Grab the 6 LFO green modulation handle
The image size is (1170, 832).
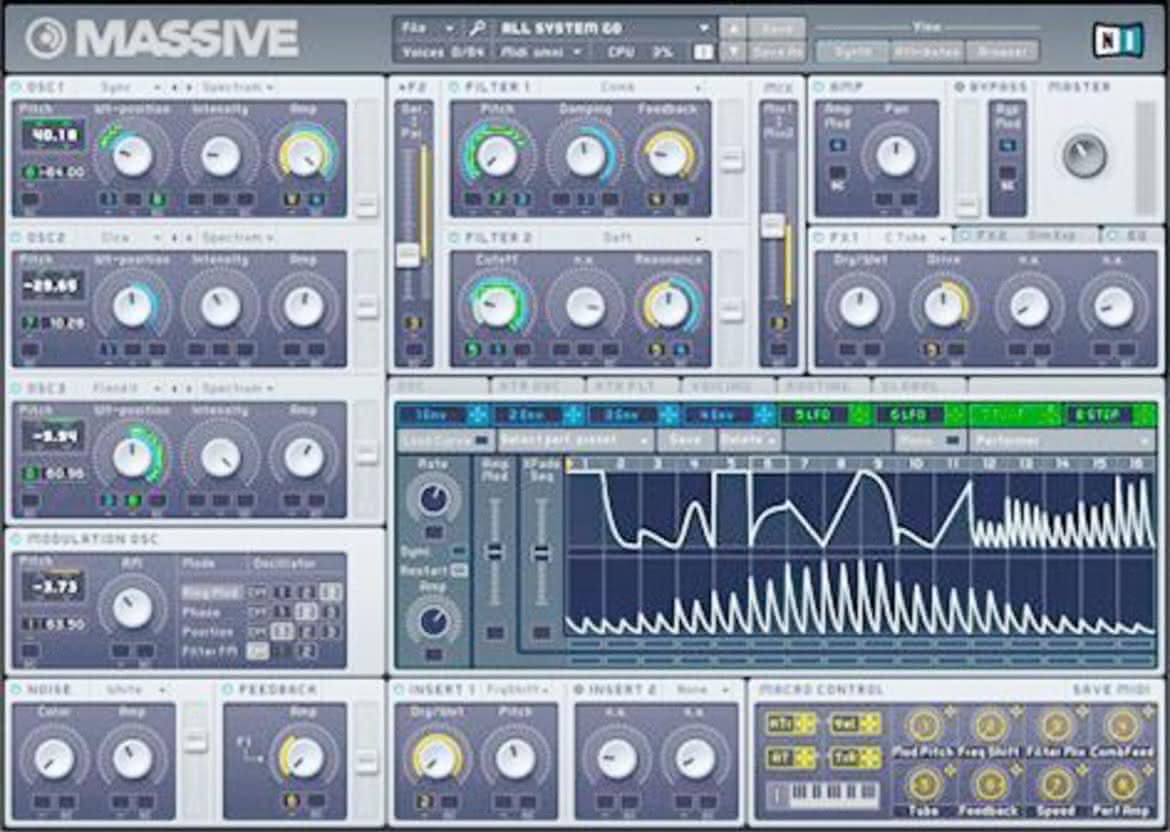tap(955, 415)
